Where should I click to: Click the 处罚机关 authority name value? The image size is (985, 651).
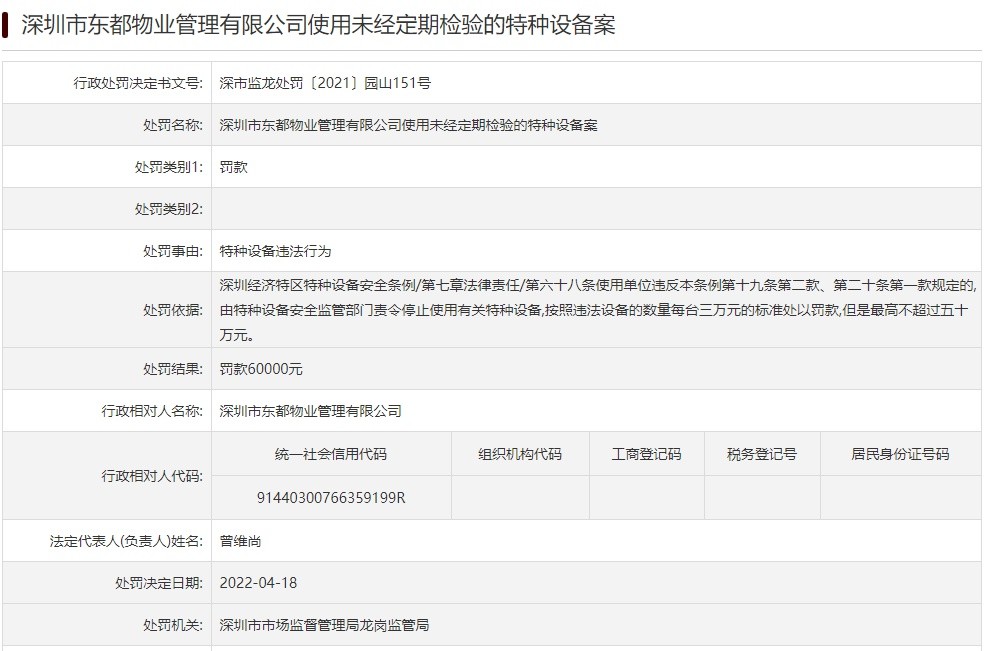click(x=324, y=625)
